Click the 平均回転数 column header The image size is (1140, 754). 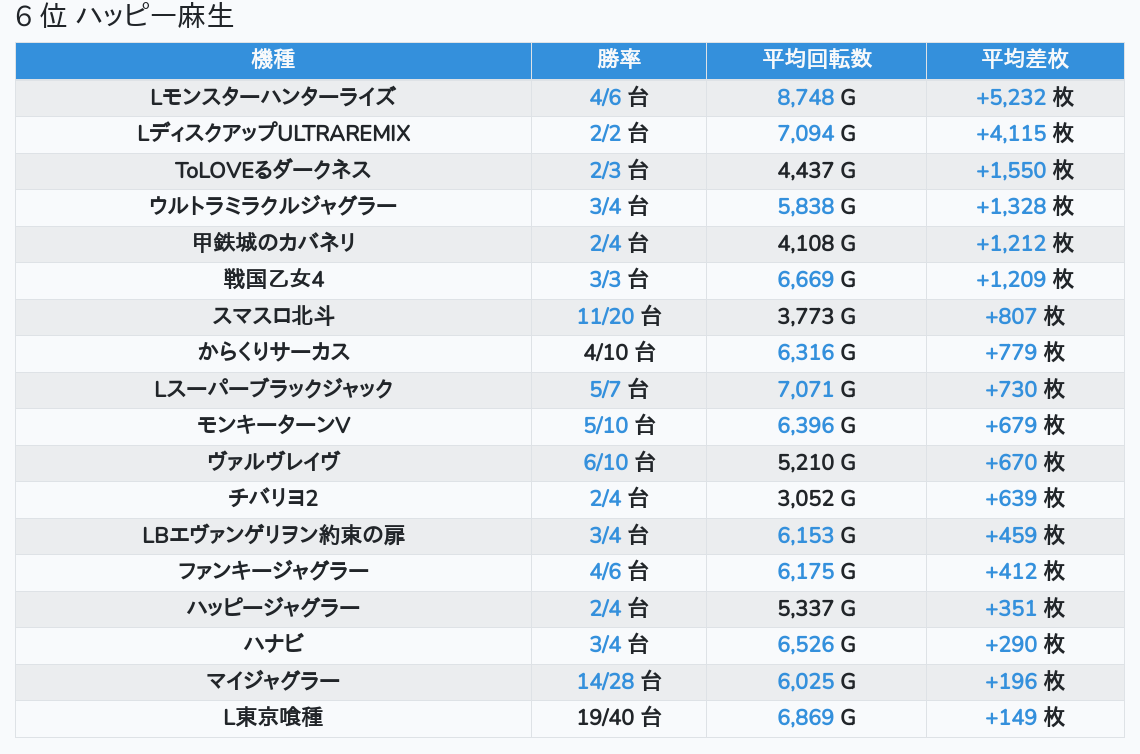(816, 60)
